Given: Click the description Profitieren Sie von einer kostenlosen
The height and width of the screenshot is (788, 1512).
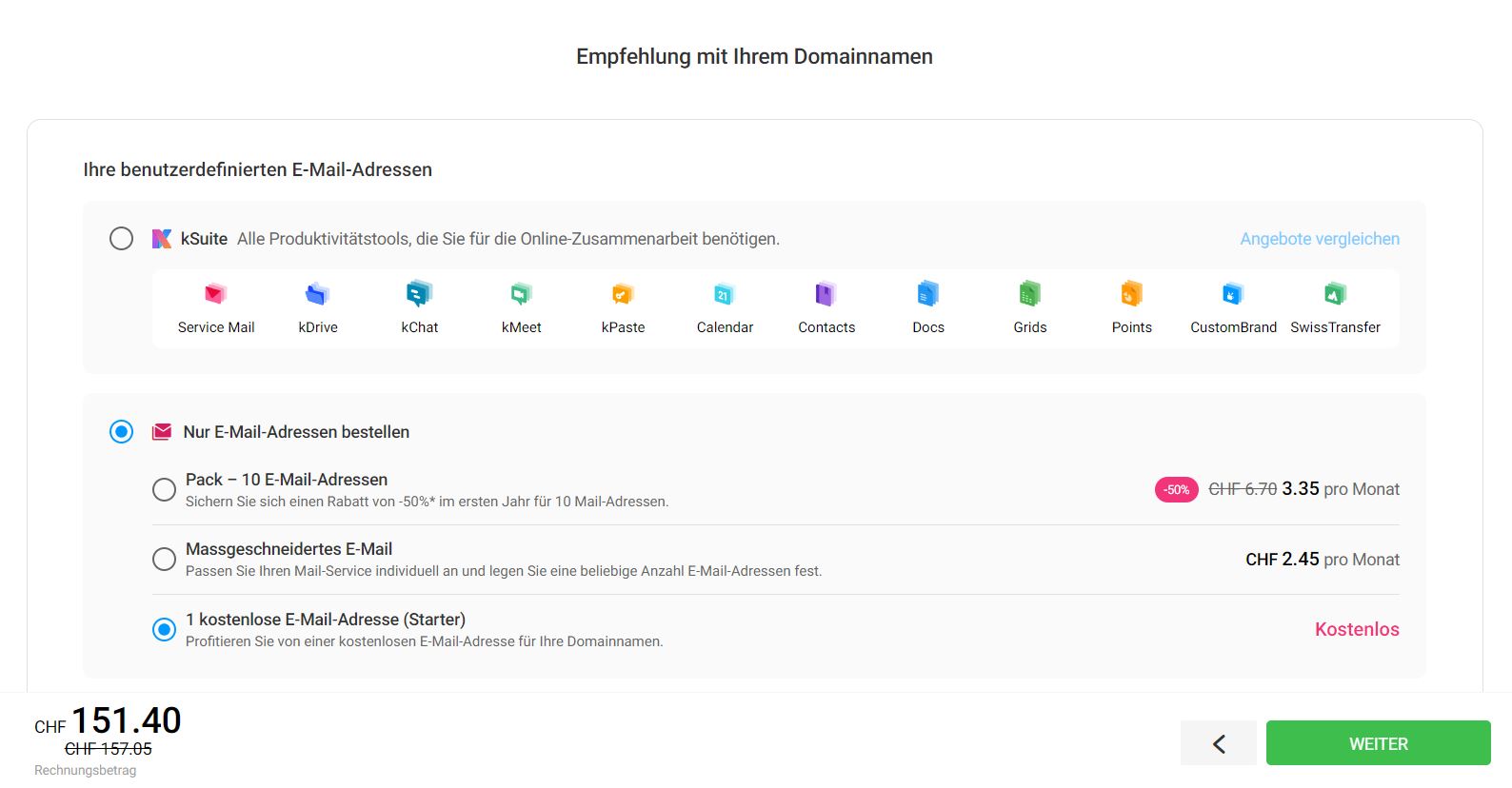Looking at the screenshot, I should tap(424, 641).
